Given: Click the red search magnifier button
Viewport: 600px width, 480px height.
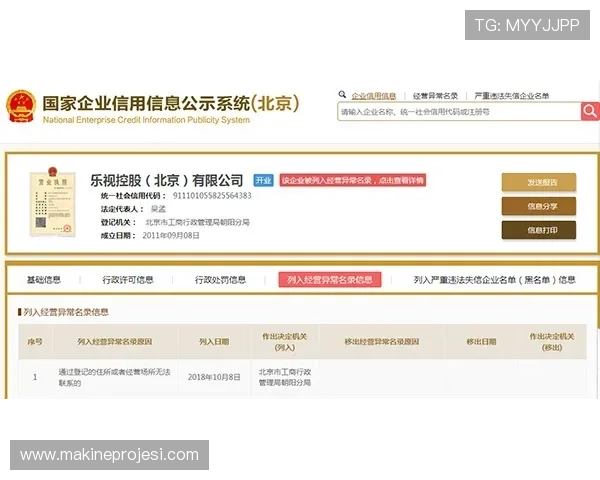Looking at the screenshot, I should (590, 111).
